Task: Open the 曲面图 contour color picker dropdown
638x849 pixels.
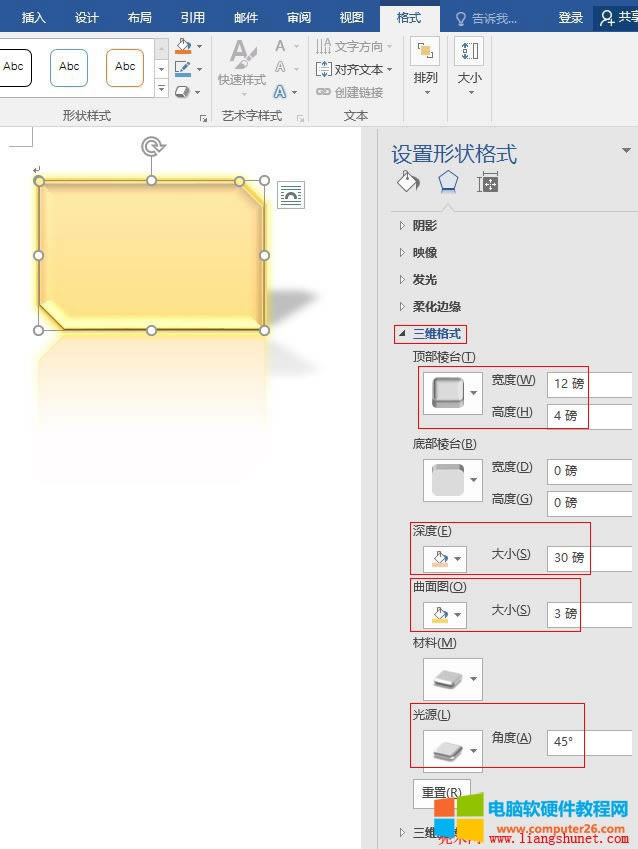Action: tap(445, 615)
